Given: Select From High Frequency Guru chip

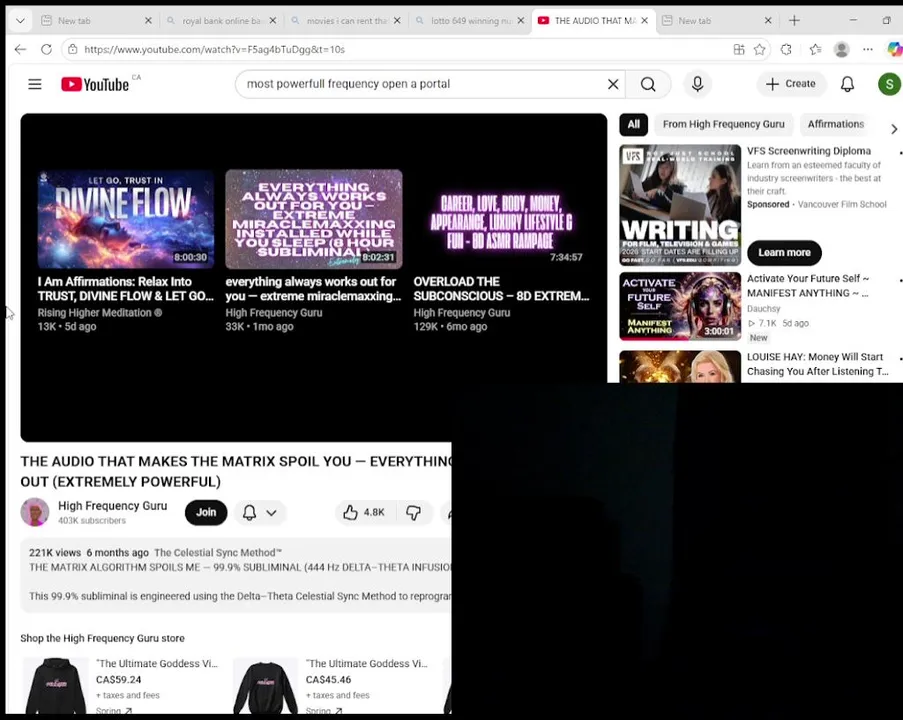Looking at the screenshot, I should coord(723,124).
